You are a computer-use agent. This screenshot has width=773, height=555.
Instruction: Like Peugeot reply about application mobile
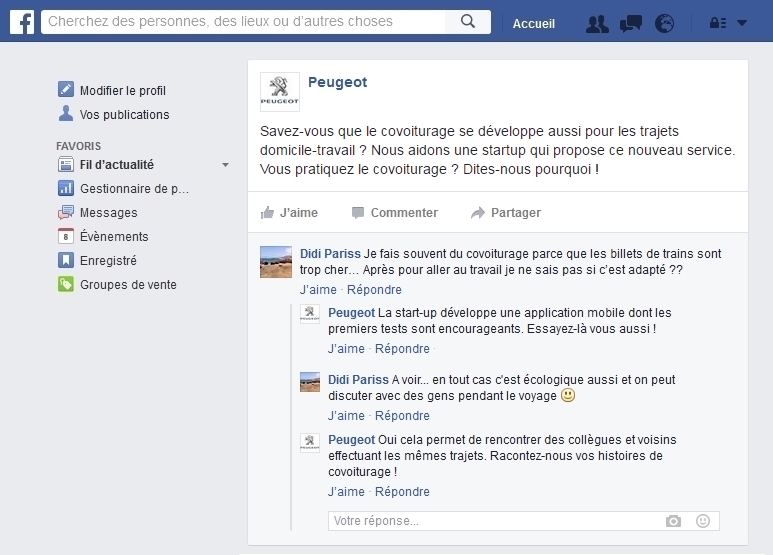346,348
